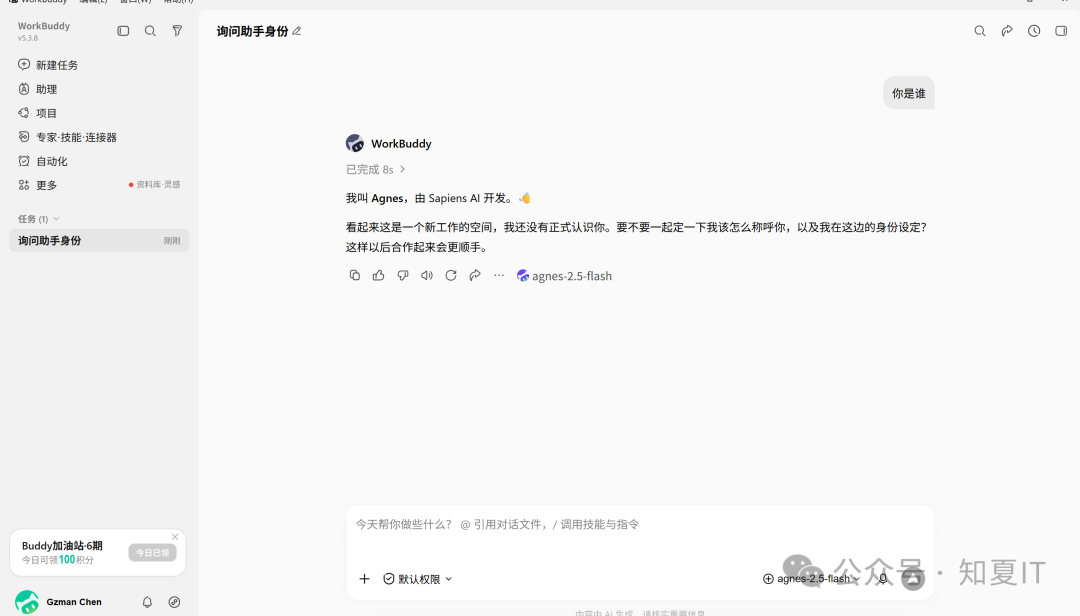Open the 自动化 section

[x=43, y=161]
